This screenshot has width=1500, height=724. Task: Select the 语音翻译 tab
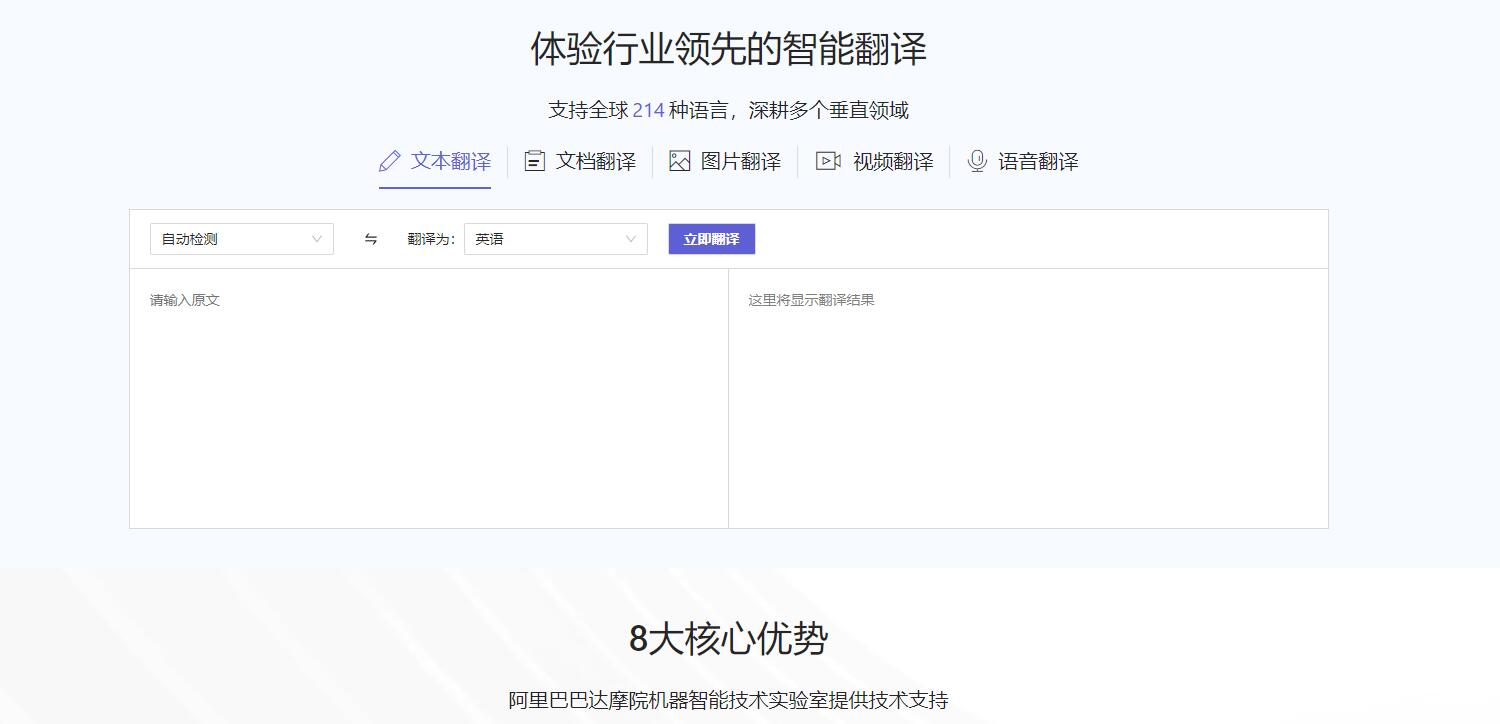(1038, 161)
